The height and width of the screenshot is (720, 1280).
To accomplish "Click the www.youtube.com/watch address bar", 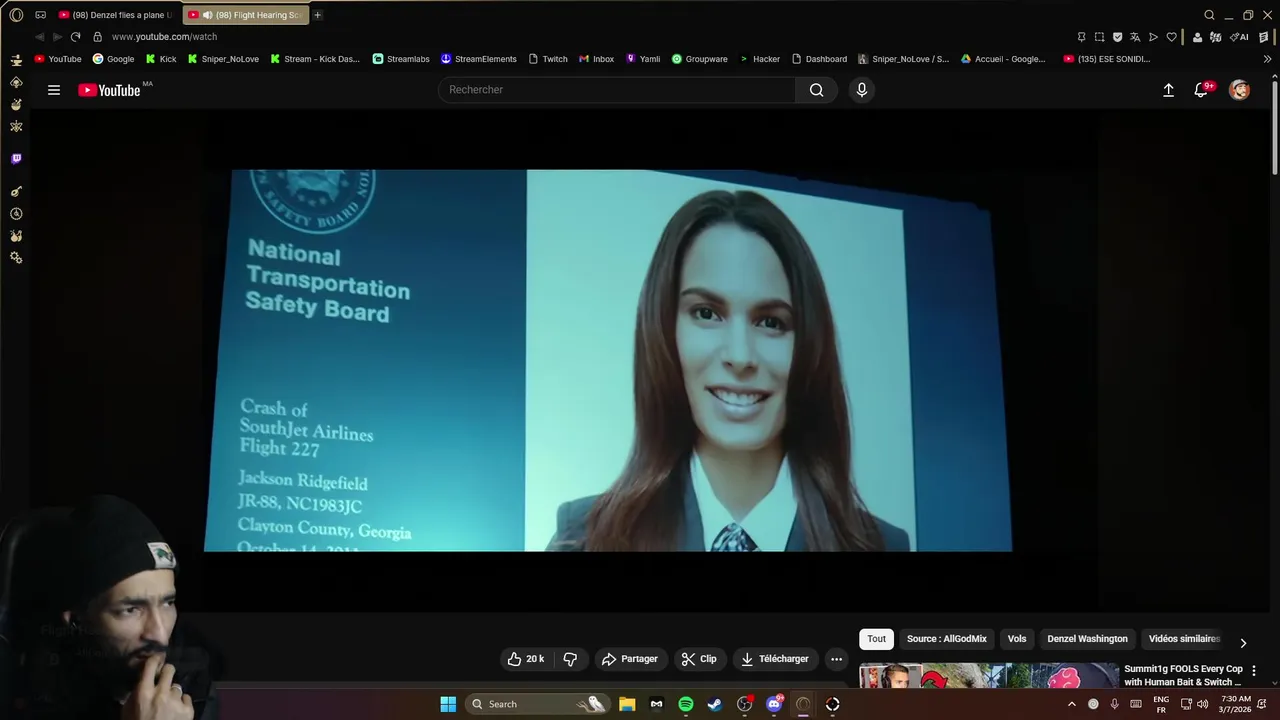I will pyautogui.click(x=164, y=37).
